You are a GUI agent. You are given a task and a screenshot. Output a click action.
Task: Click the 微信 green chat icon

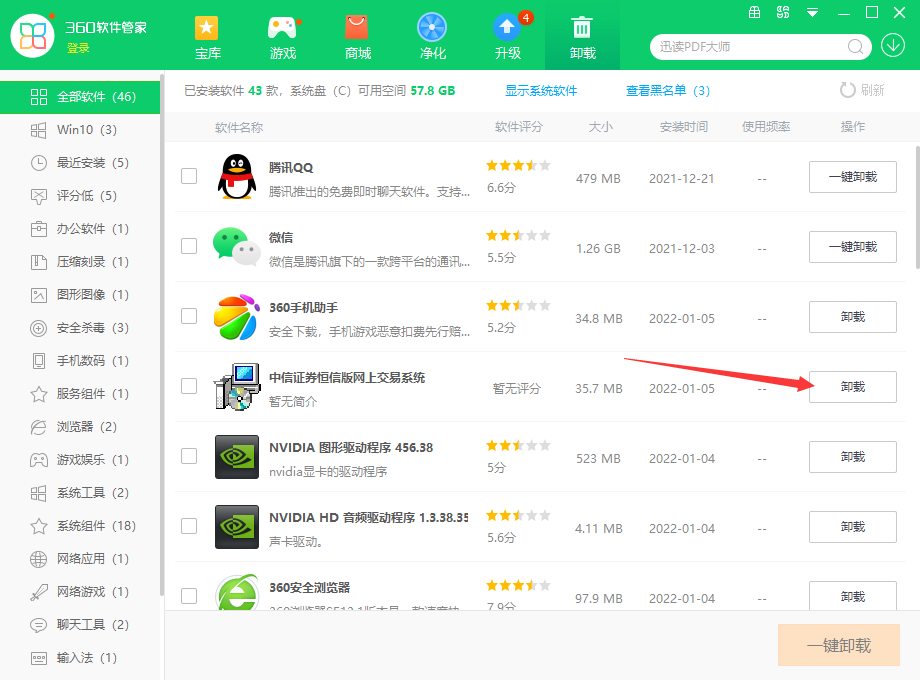click(237, 246)
